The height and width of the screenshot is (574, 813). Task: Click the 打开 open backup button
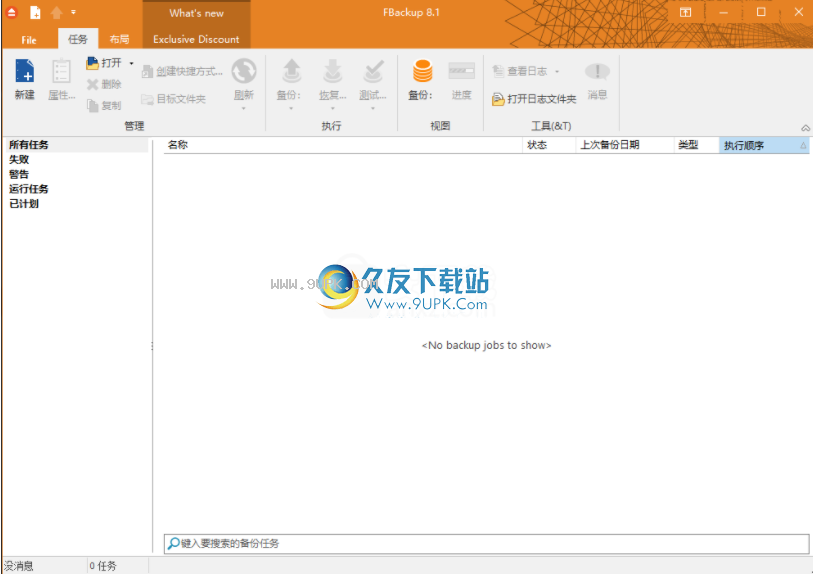pyautogui.click(x=104, y=63)
